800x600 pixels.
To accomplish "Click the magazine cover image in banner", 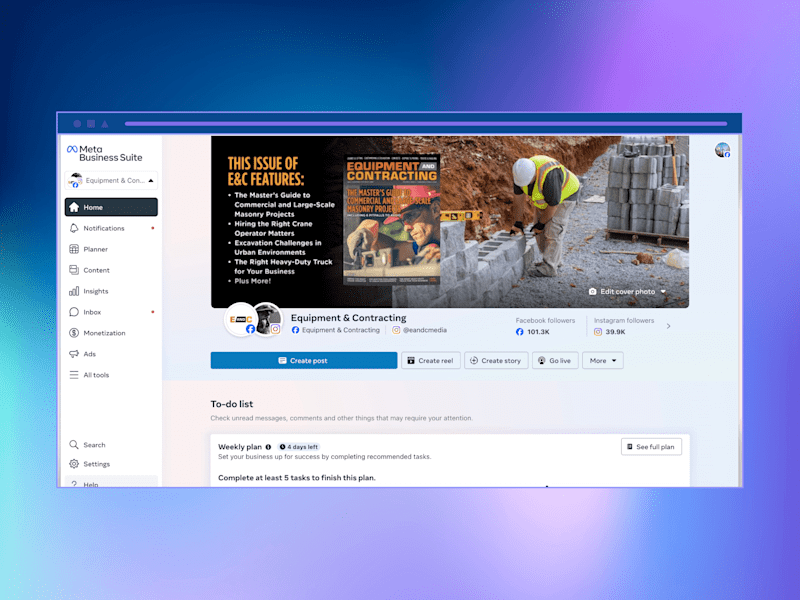I will (x=391, y=219).
